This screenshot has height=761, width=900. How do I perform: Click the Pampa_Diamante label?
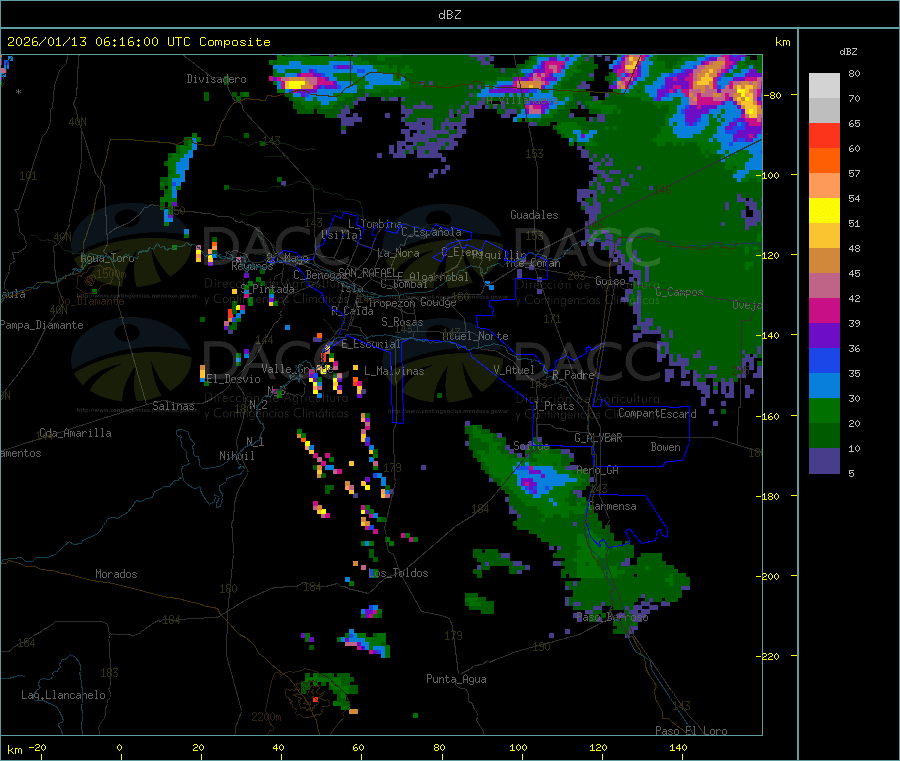pyautogui.click(x=41, y=325)
